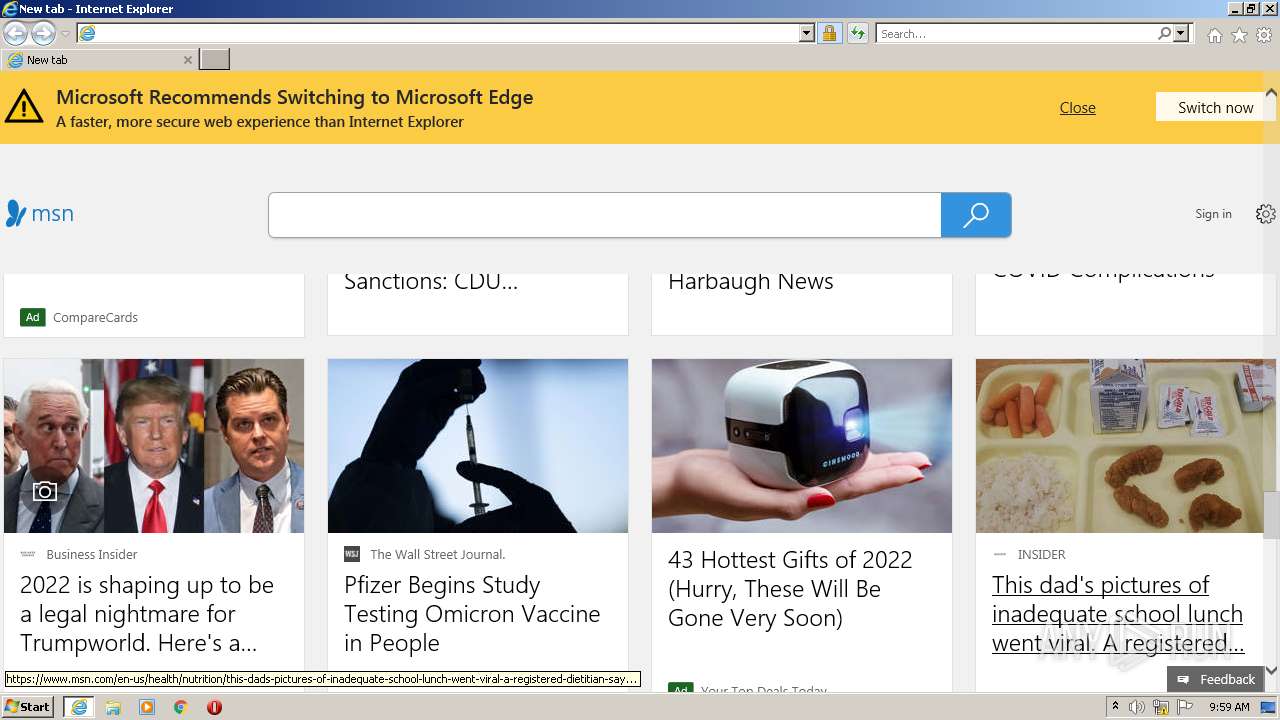This screenshot has width=1280, height=720.
Task: Click the browser Forward arrow button
Action: (43, 34)
